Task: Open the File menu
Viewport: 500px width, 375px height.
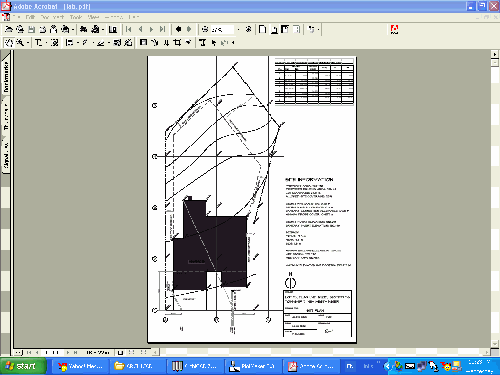Action: (x=17, y=17)
